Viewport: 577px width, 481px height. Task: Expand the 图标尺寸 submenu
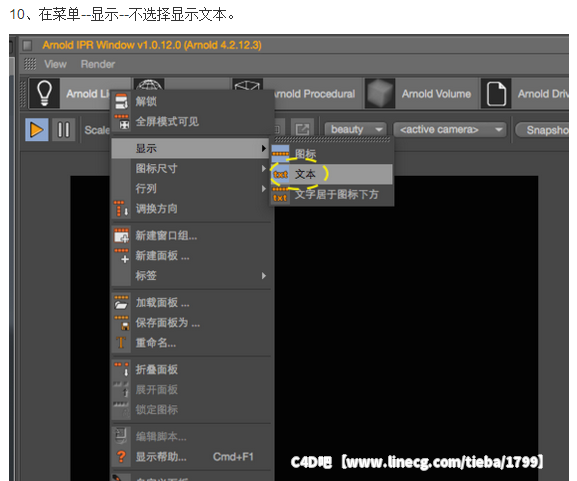(190, 169)
